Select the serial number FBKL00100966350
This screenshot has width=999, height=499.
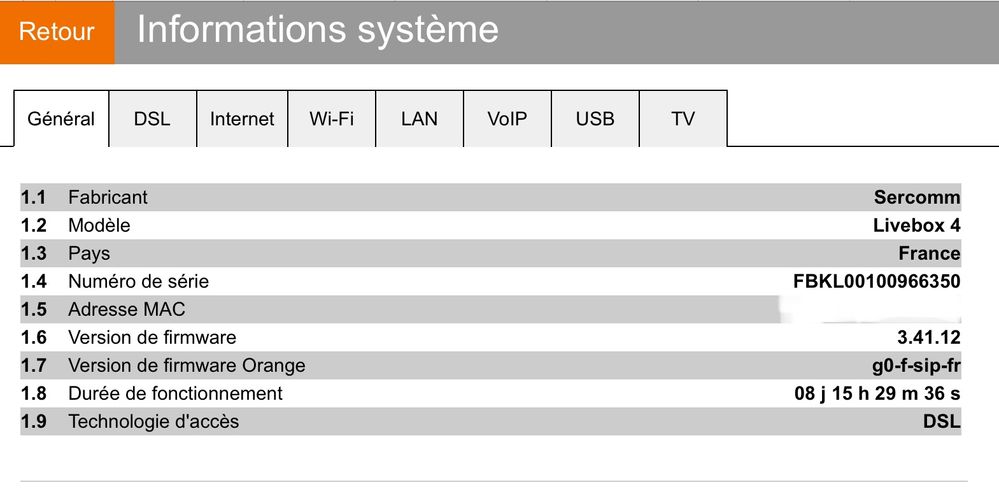pos(876,281)
